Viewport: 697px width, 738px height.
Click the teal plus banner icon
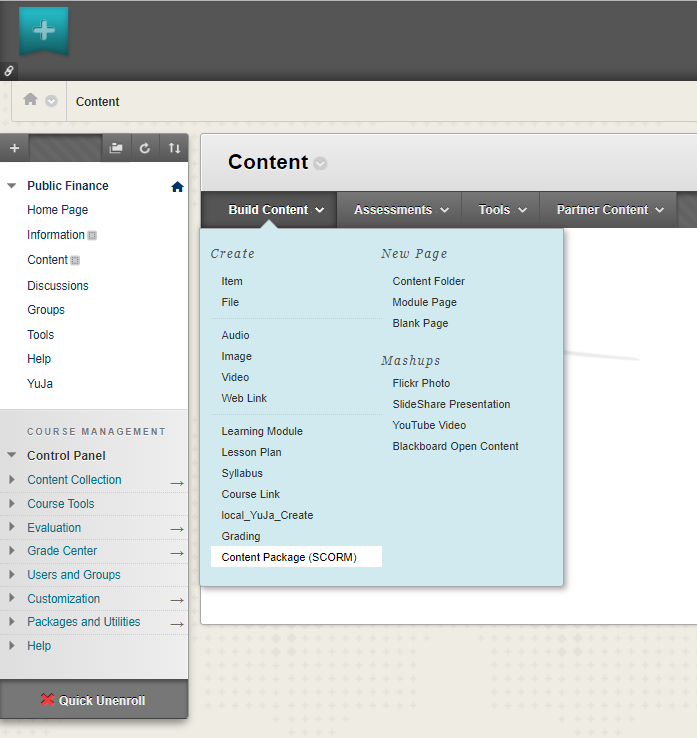[44, 31]
